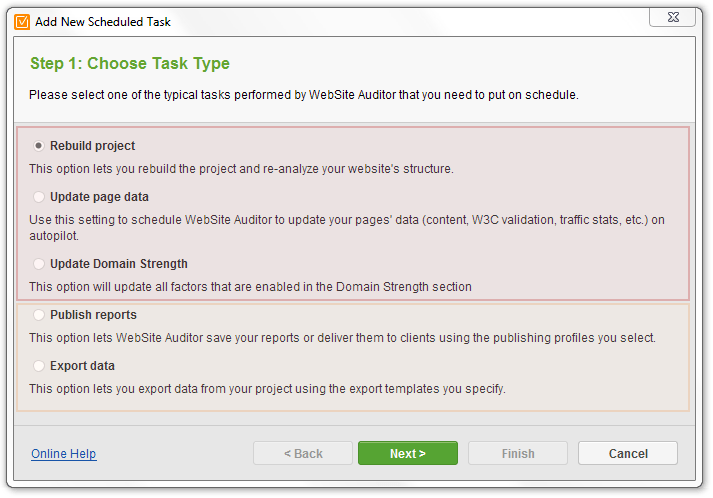Click the orange checkmark app icon in title bar
This screenshot has width=713, height=498.
pyautogui.click(x=22, y=21)
